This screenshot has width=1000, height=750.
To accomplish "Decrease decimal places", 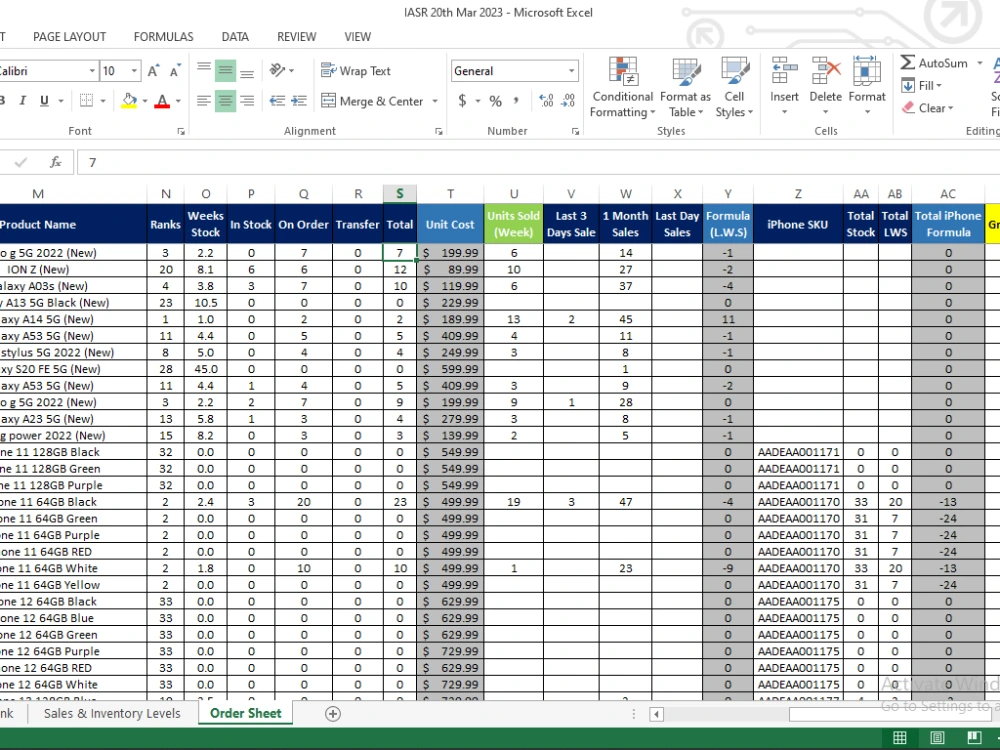I will point(568,101).
